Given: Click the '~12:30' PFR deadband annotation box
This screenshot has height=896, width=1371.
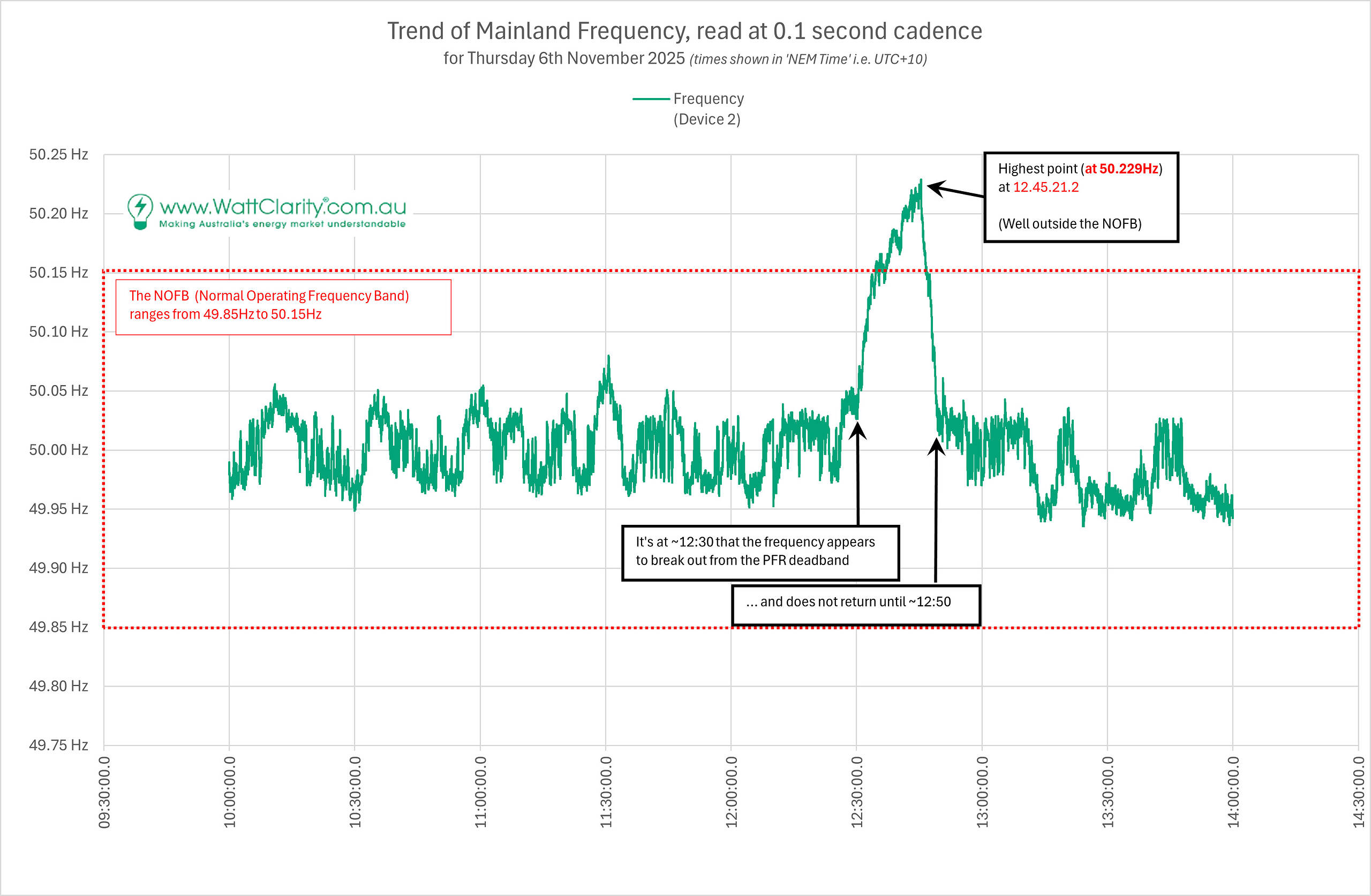Looking at the screenshot, I should tap(760, 553).
